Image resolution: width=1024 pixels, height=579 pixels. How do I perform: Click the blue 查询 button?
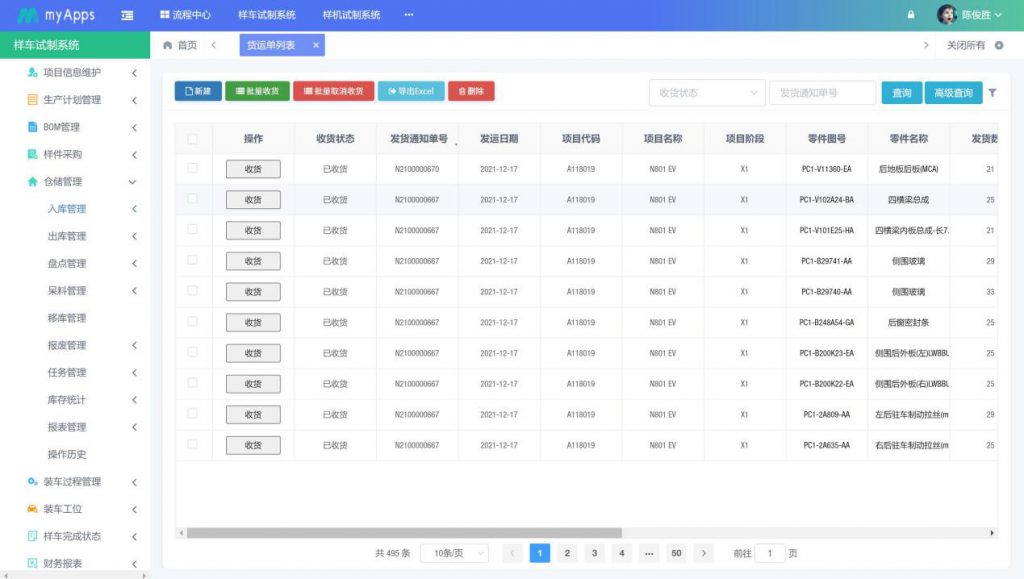click(x=901, y=93)
